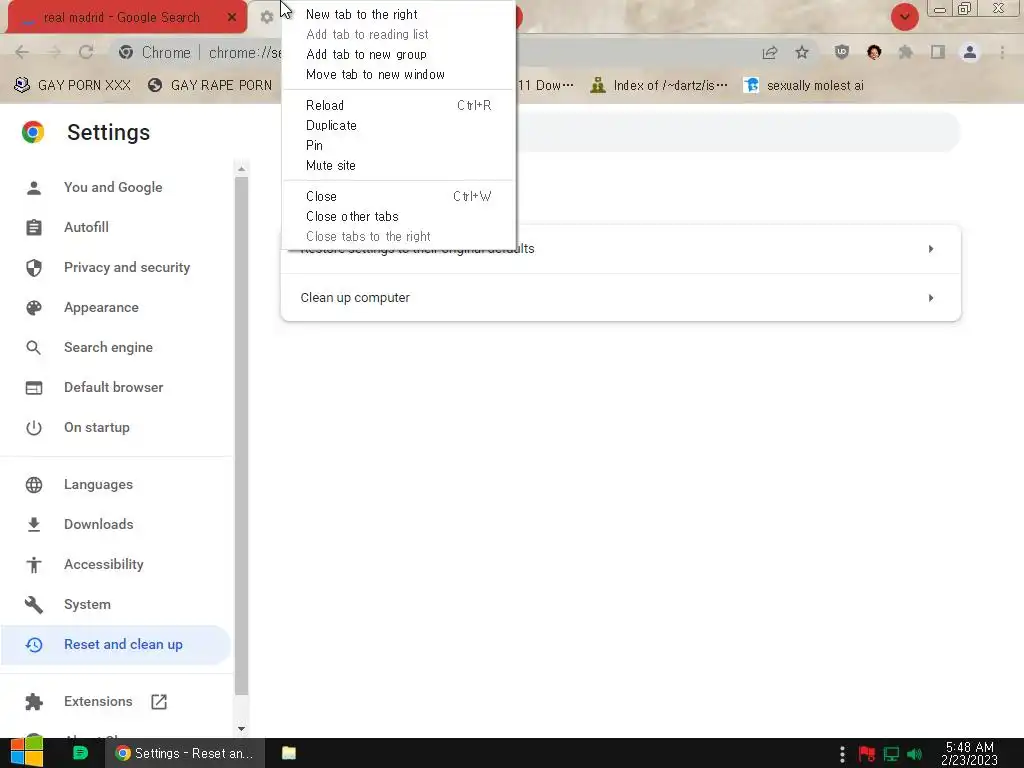Open the 'Index of /~dartz/is…' bookmark
1024x768 pixels.
658,86
